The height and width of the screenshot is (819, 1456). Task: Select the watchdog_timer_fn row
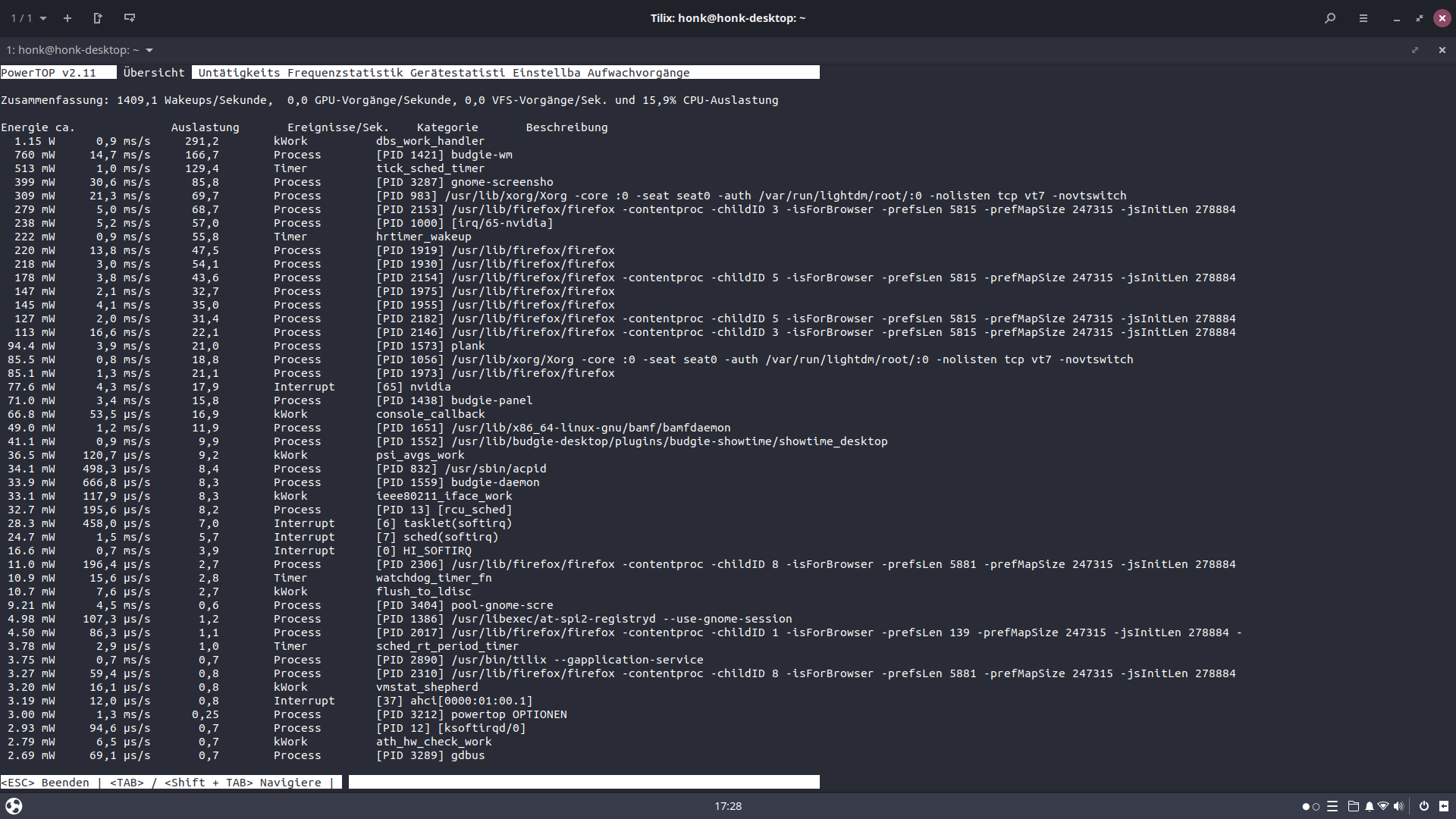click(246, 578)
